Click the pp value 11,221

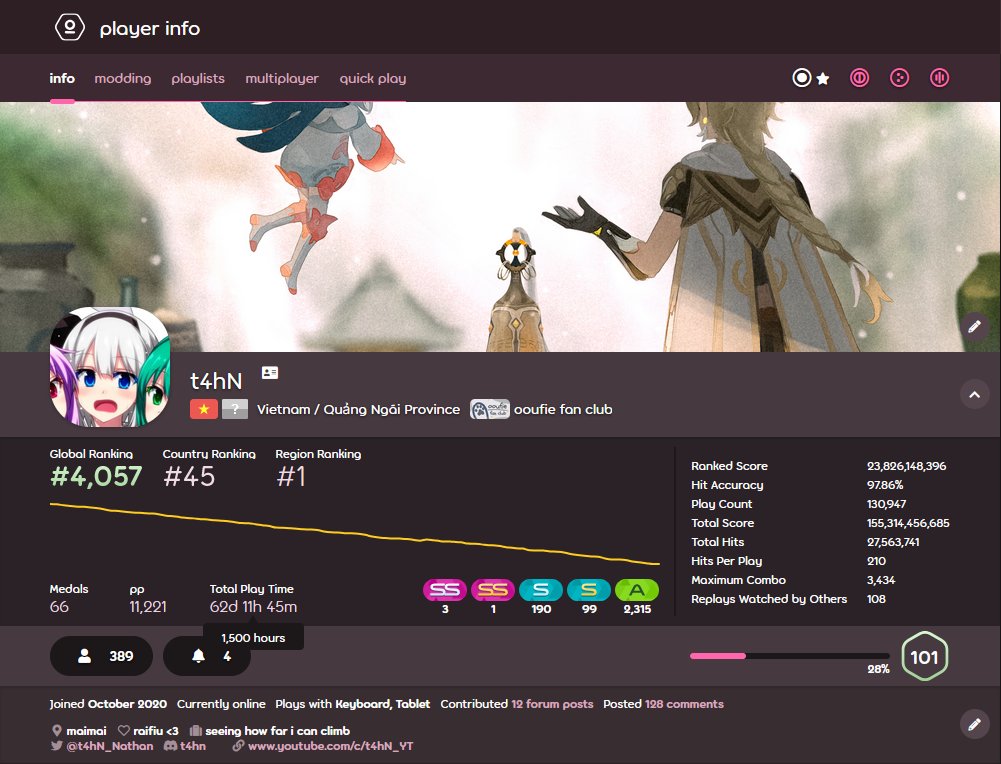pyautogui.click(x=148, y=606)
